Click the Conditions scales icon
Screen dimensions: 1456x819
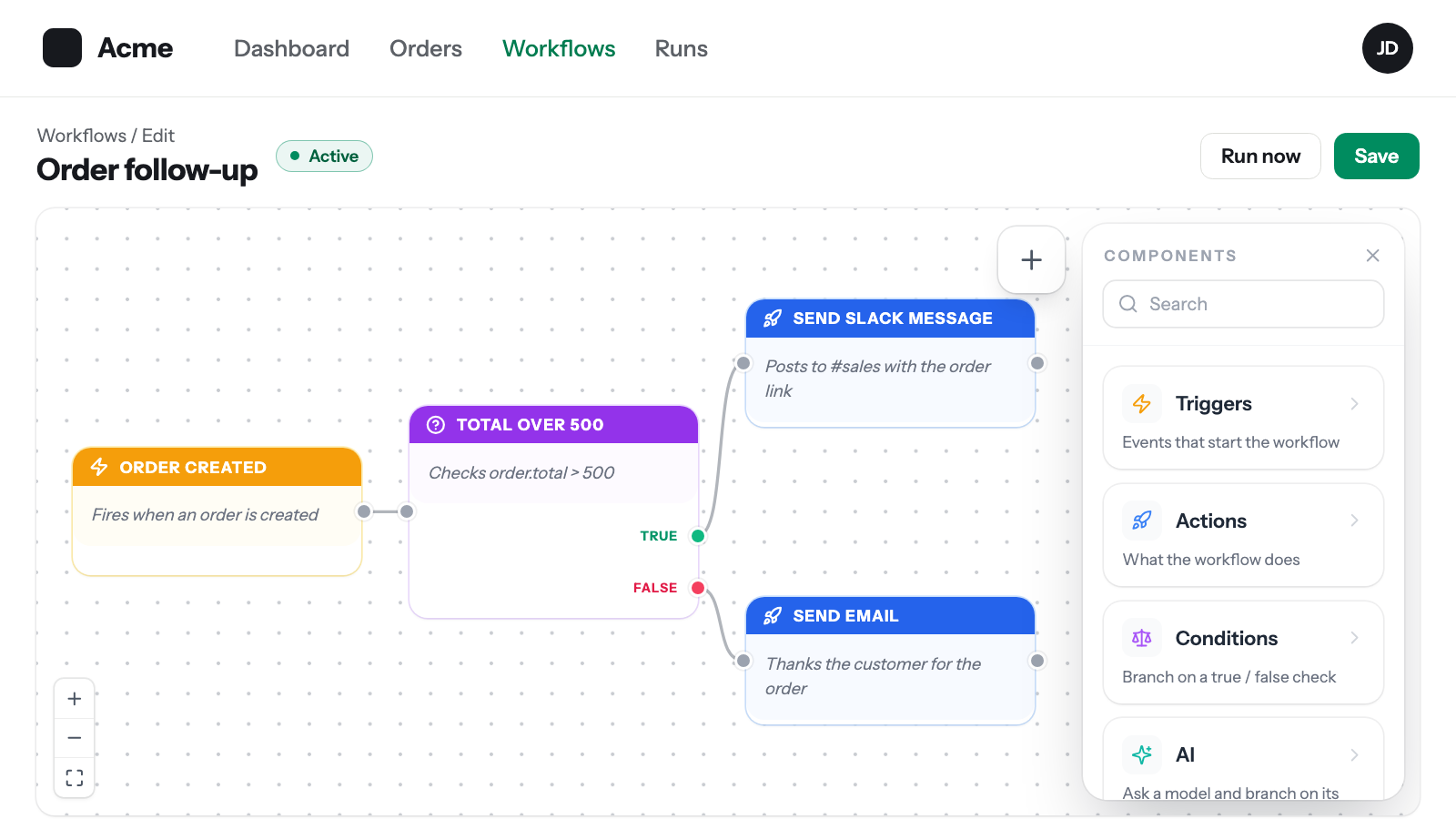click(1142, 638)
